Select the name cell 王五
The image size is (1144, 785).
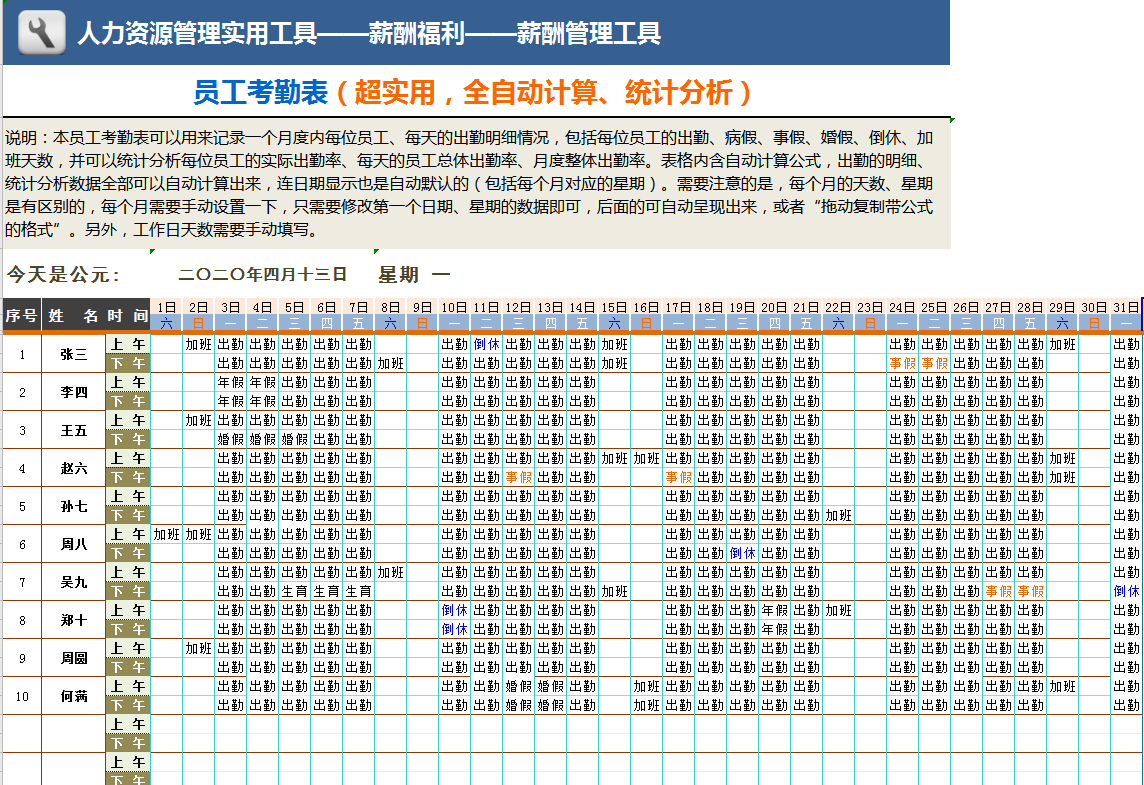click(73, 430)
